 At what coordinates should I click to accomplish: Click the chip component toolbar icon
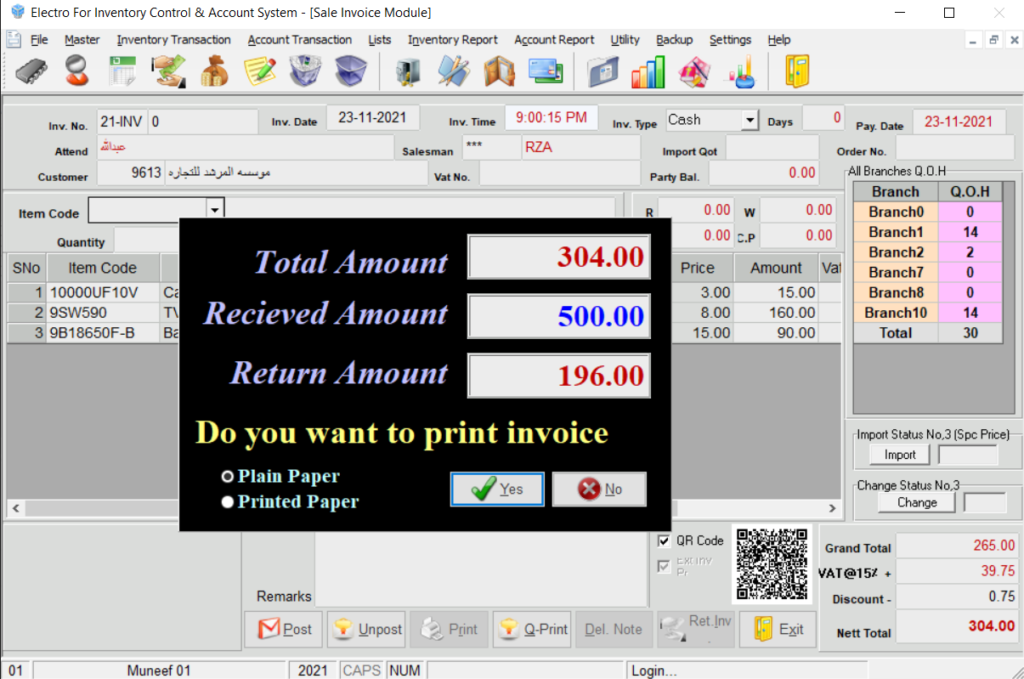[x=31, y=72]
